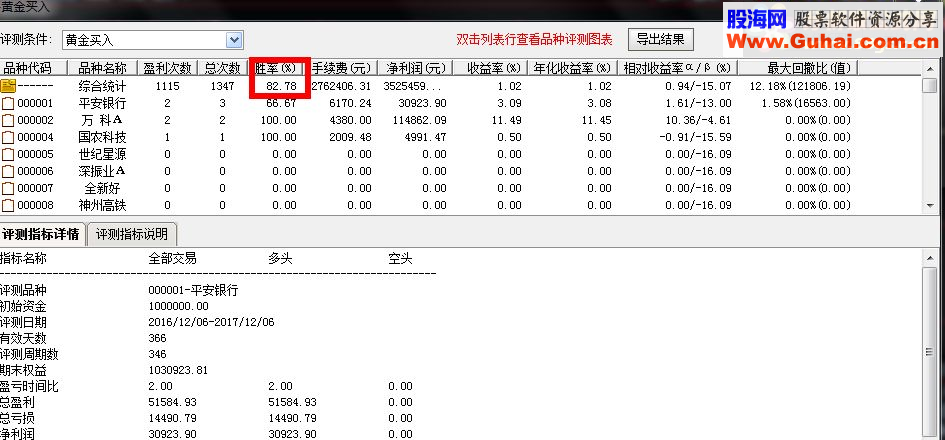Click the 初始资金 value 1000000.00
Image resolution: width=945 pixels, height=440 pixels.
pos(178,306)
